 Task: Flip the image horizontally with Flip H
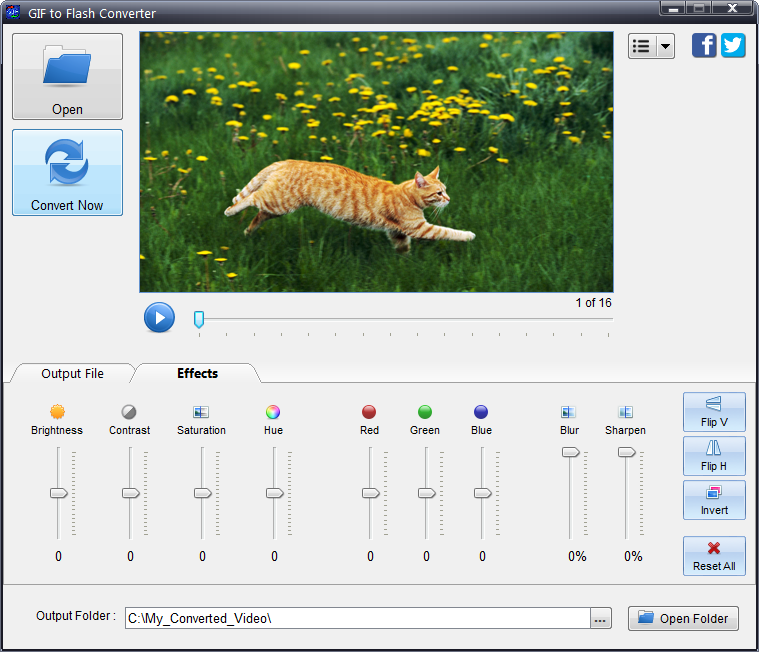coord(714,456)
